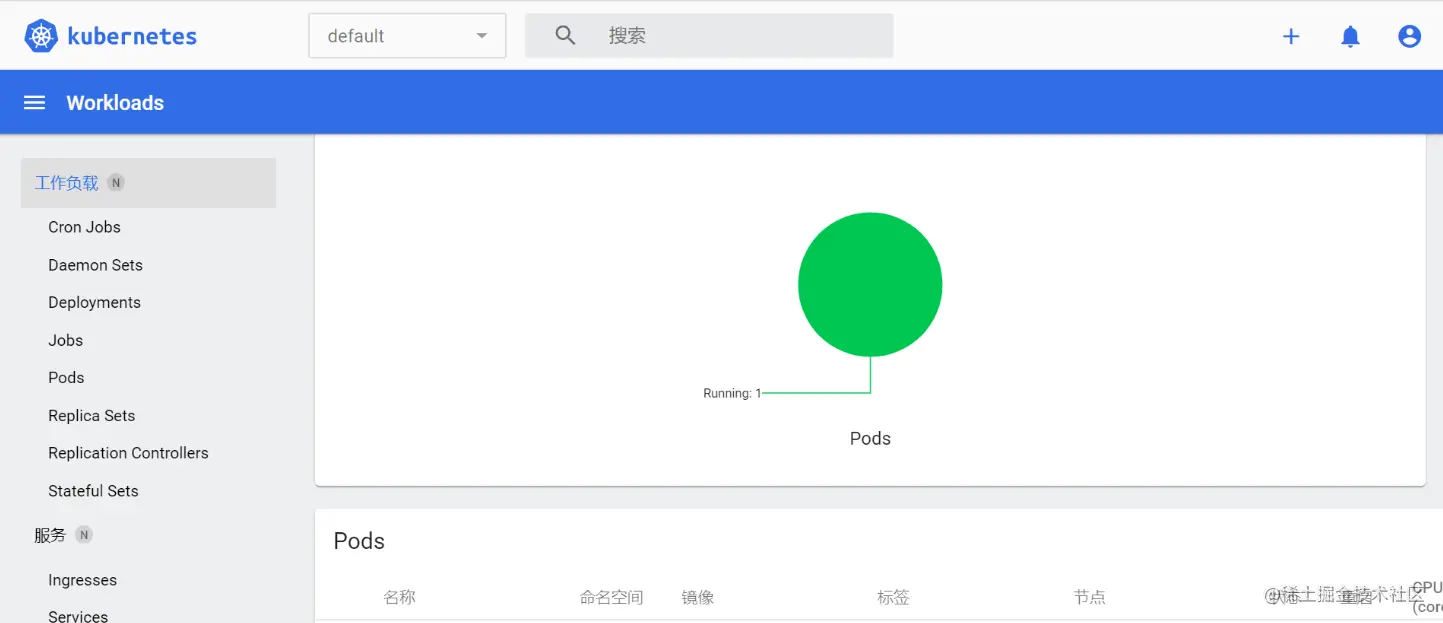1443x623 pixels.
Task: Focus the 搜索 search field
Action: pyautogui.click(x=709, y=36)
